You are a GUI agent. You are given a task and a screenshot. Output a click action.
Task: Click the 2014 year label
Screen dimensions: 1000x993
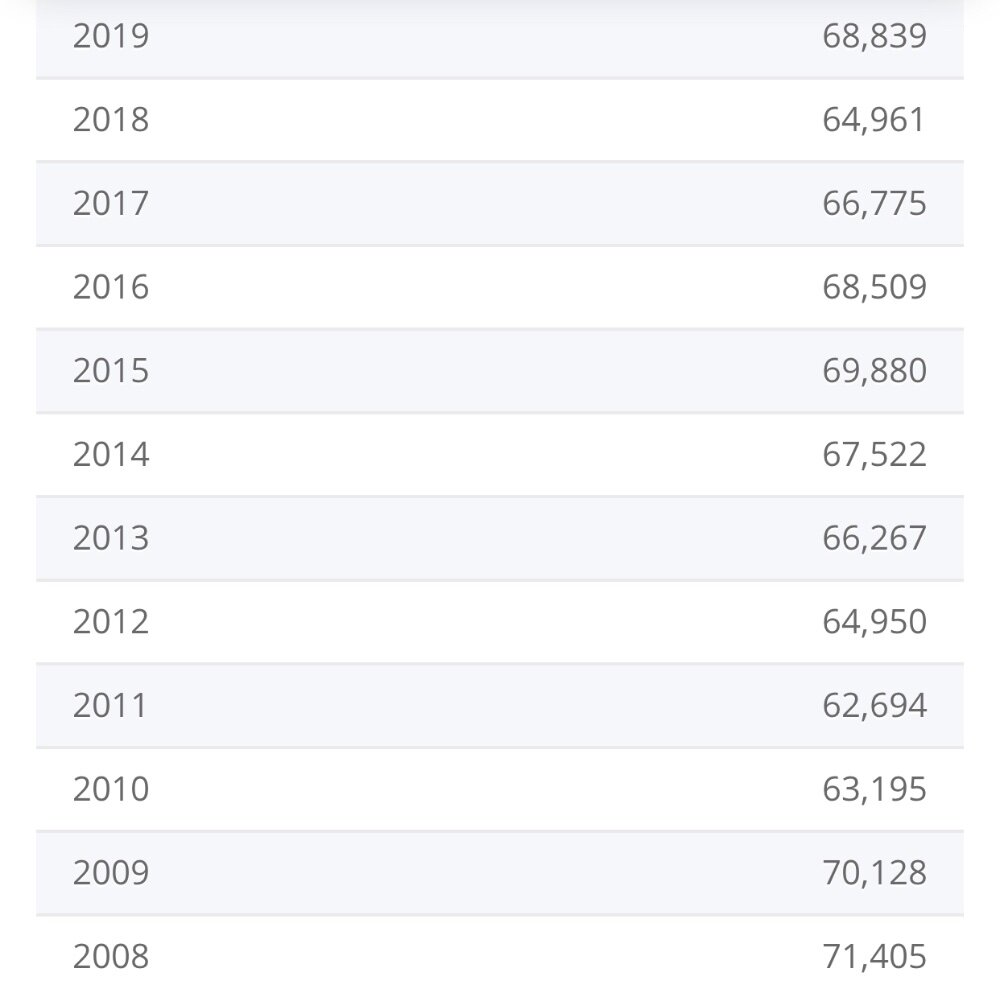[x=111, y=455]
